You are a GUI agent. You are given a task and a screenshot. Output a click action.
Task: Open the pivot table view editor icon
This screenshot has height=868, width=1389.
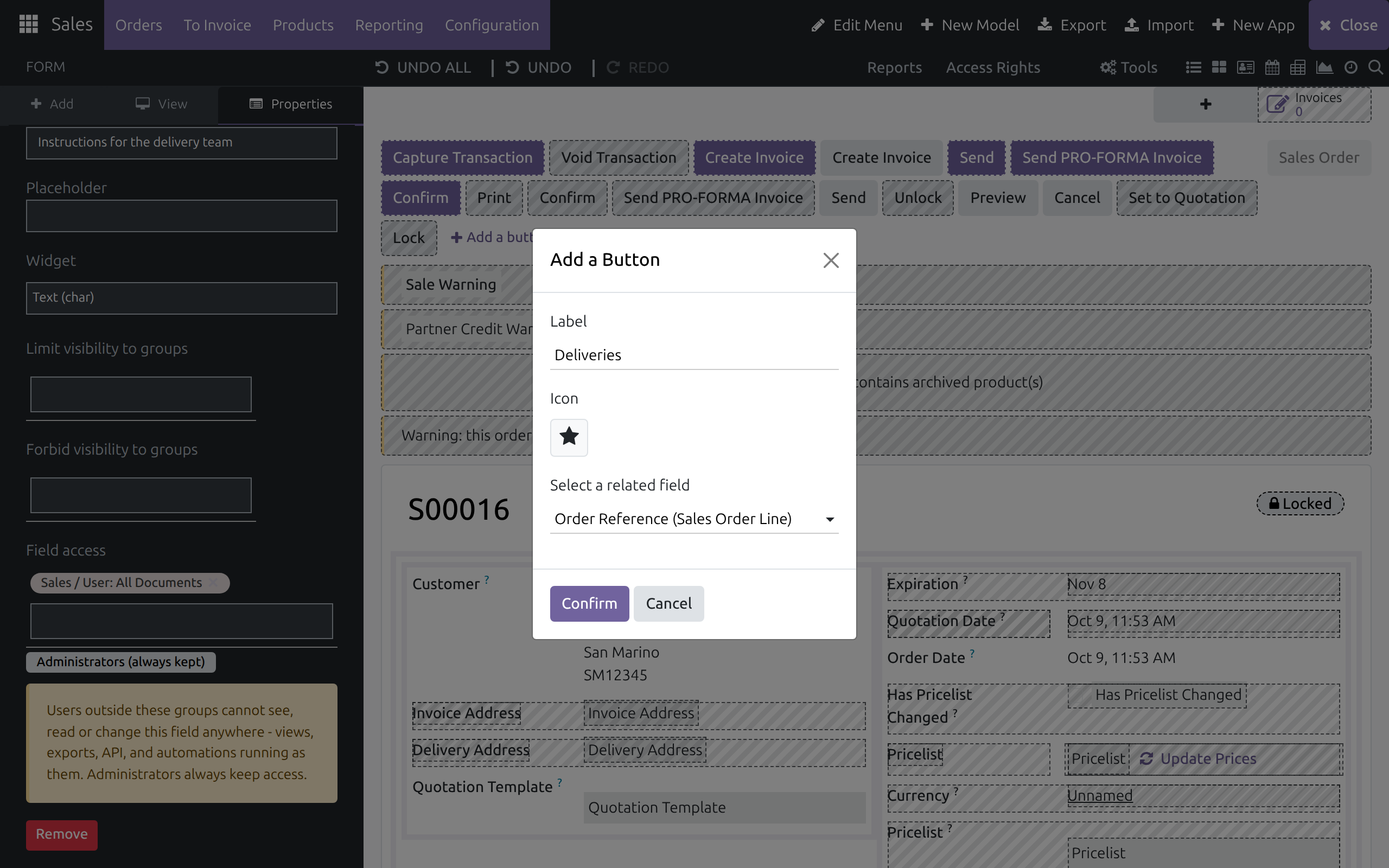tap(1298, 68)
